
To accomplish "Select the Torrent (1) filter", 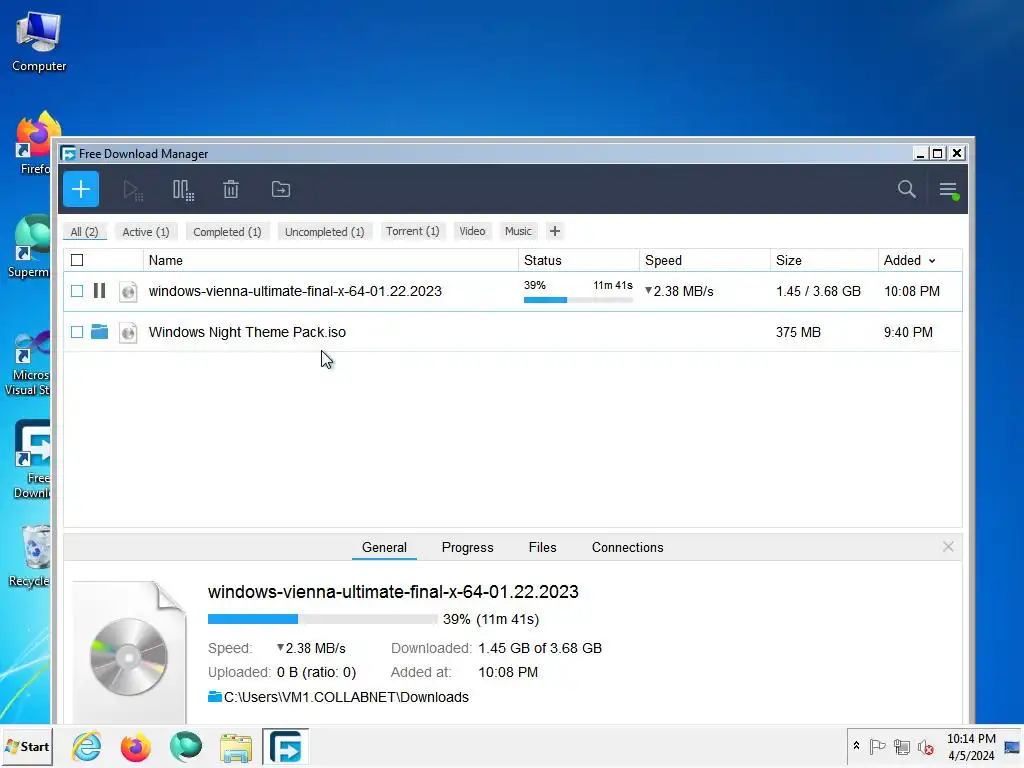I will coord(412,231).
